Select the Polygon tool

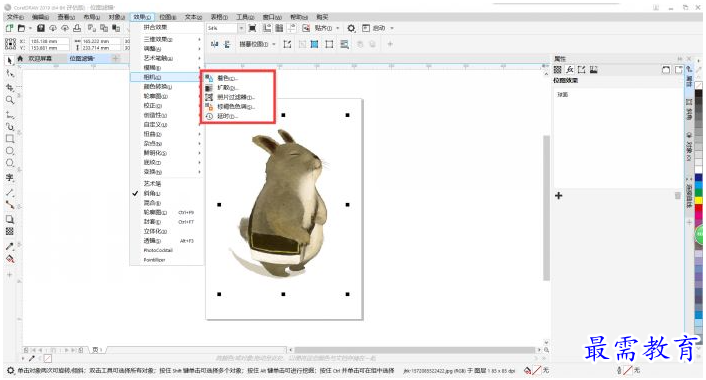tap(9, 163)
